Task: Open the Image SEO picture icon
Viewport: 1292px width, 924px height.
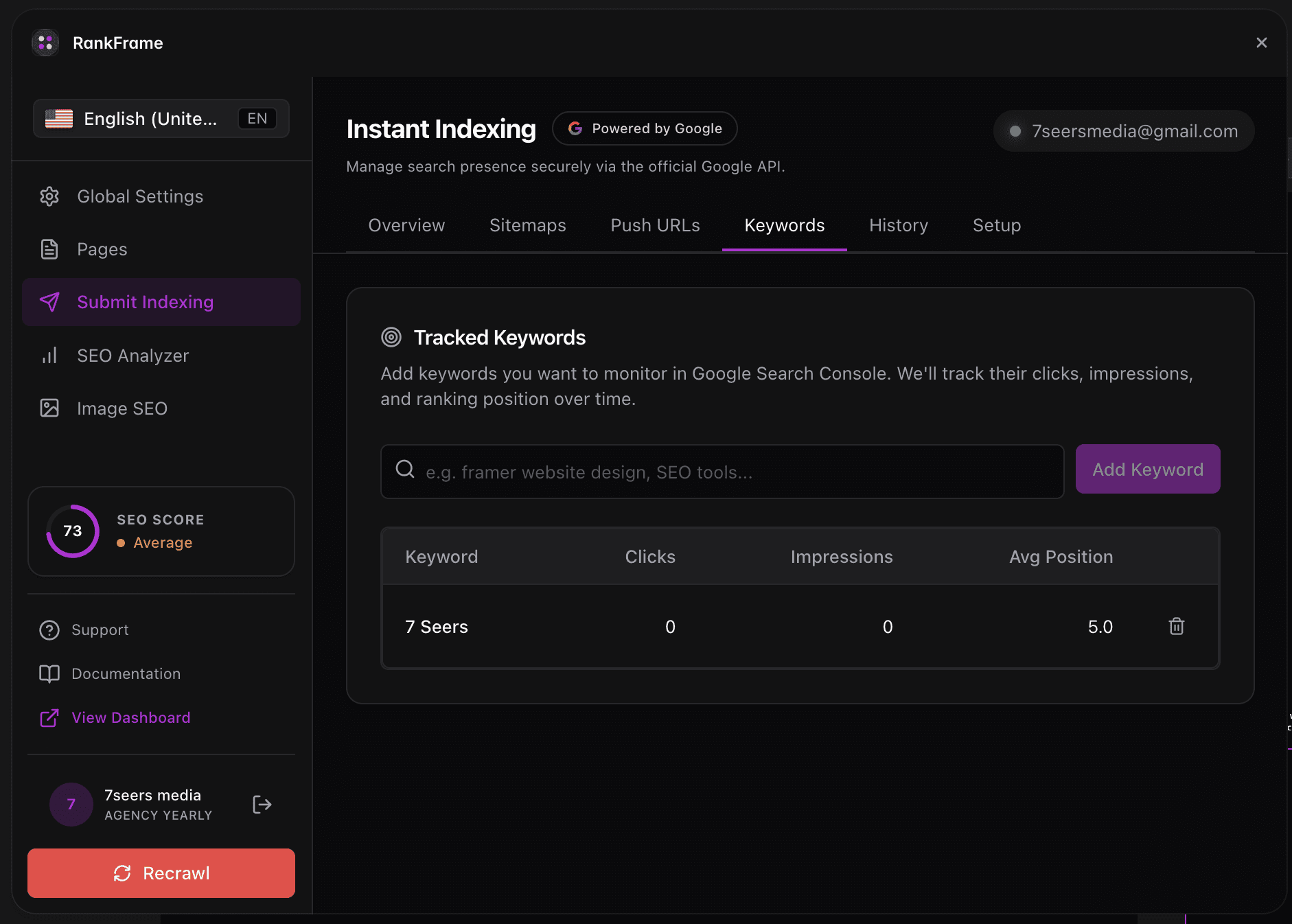Action: click(49, 408)
